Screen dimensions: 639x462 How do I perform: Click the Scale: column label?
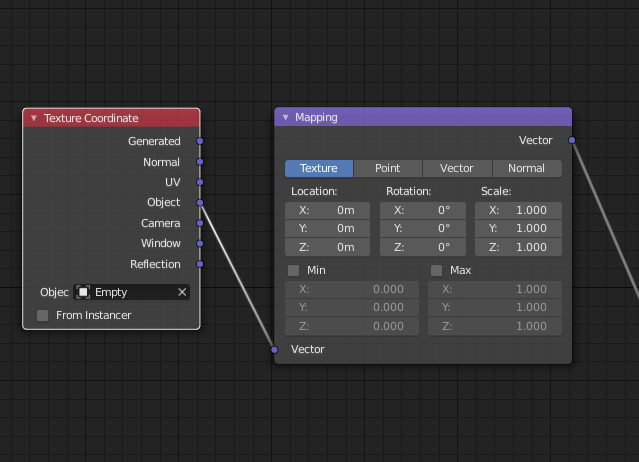(496, 191)
